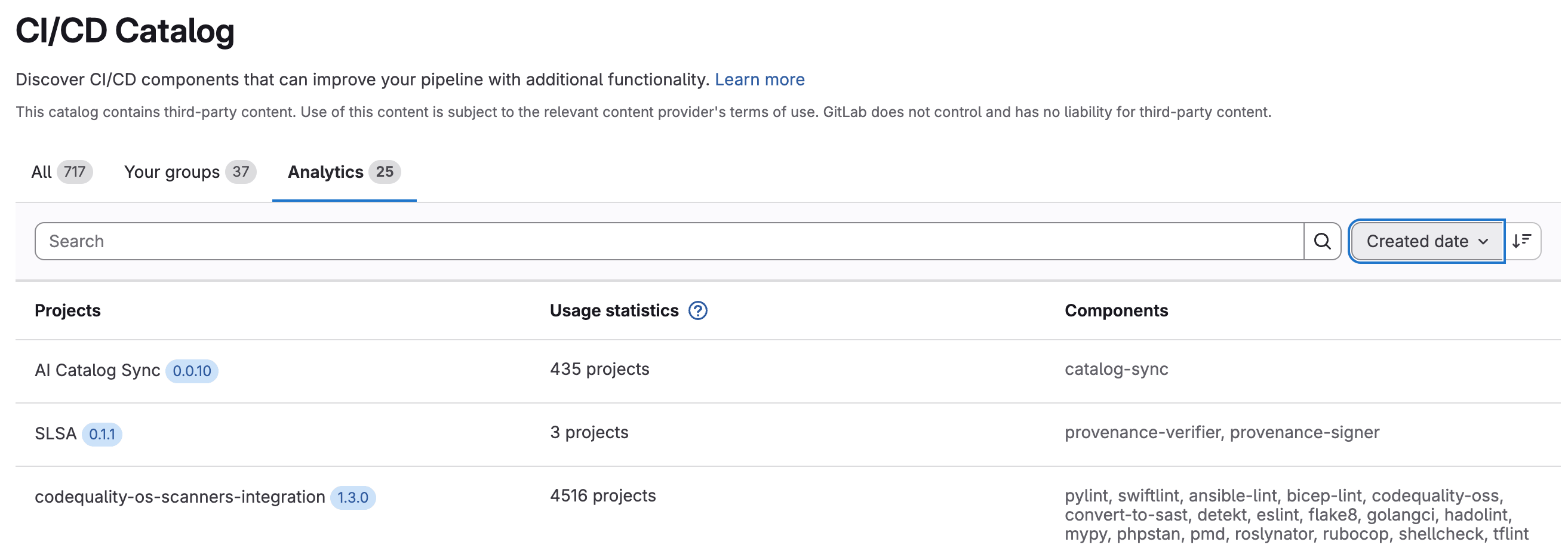Click inside the Search field
The width and height of the screenshot is (1568, 554).
[x=365, y=241]
